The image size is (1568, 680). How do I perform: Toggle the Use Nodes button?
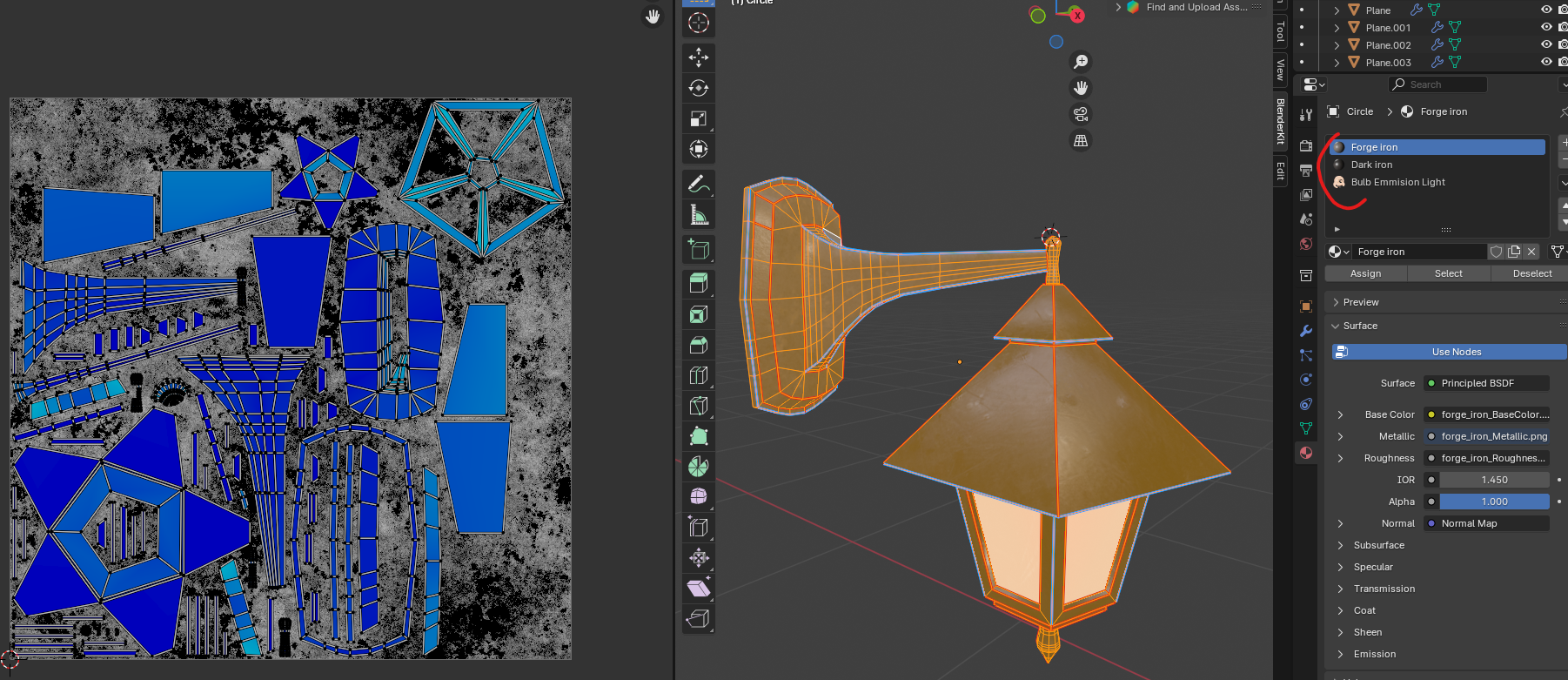(1449, 352)
